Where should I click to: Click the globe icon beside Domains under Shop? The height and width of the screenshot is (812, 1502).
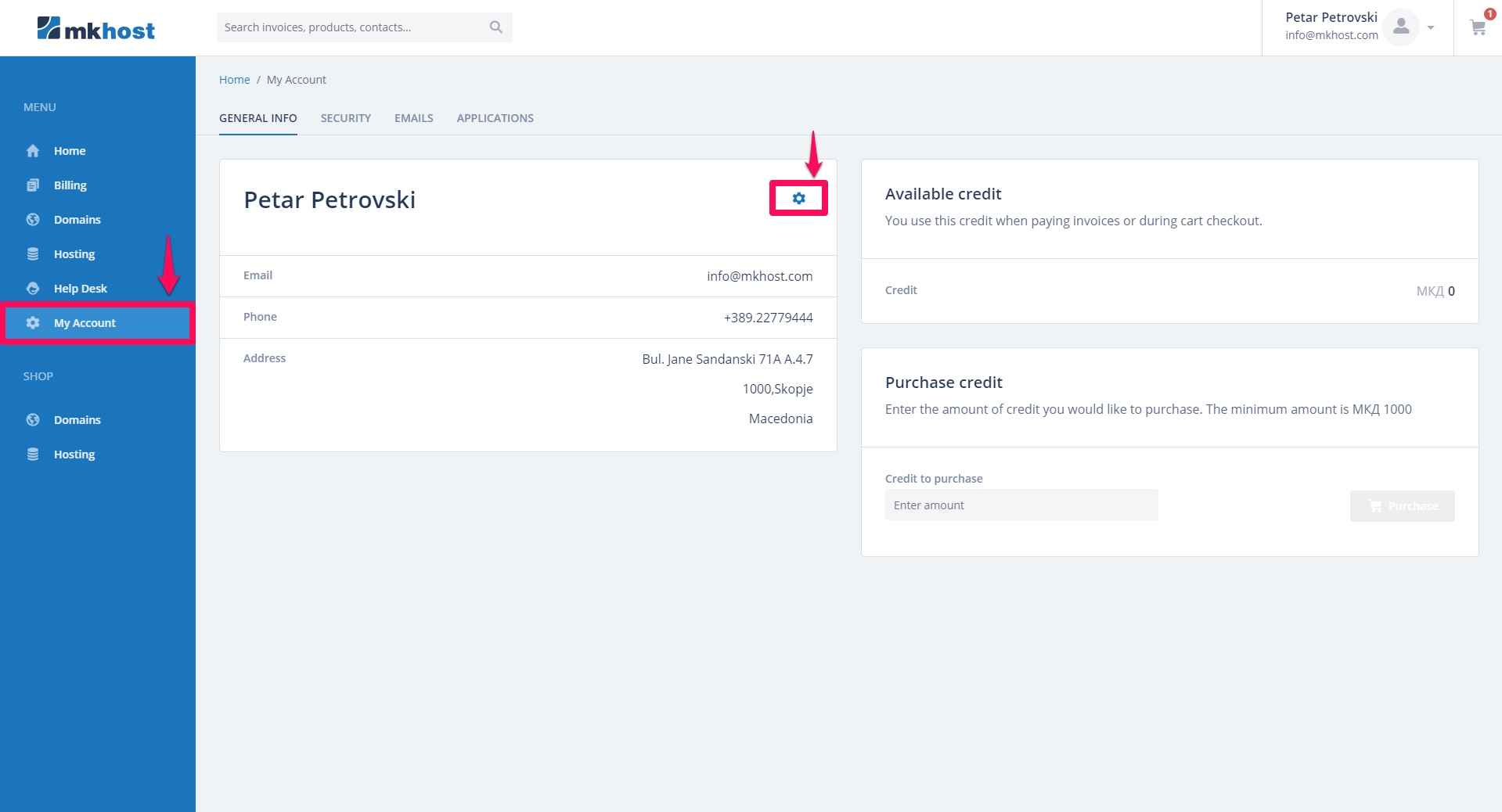tap(33, 420)
